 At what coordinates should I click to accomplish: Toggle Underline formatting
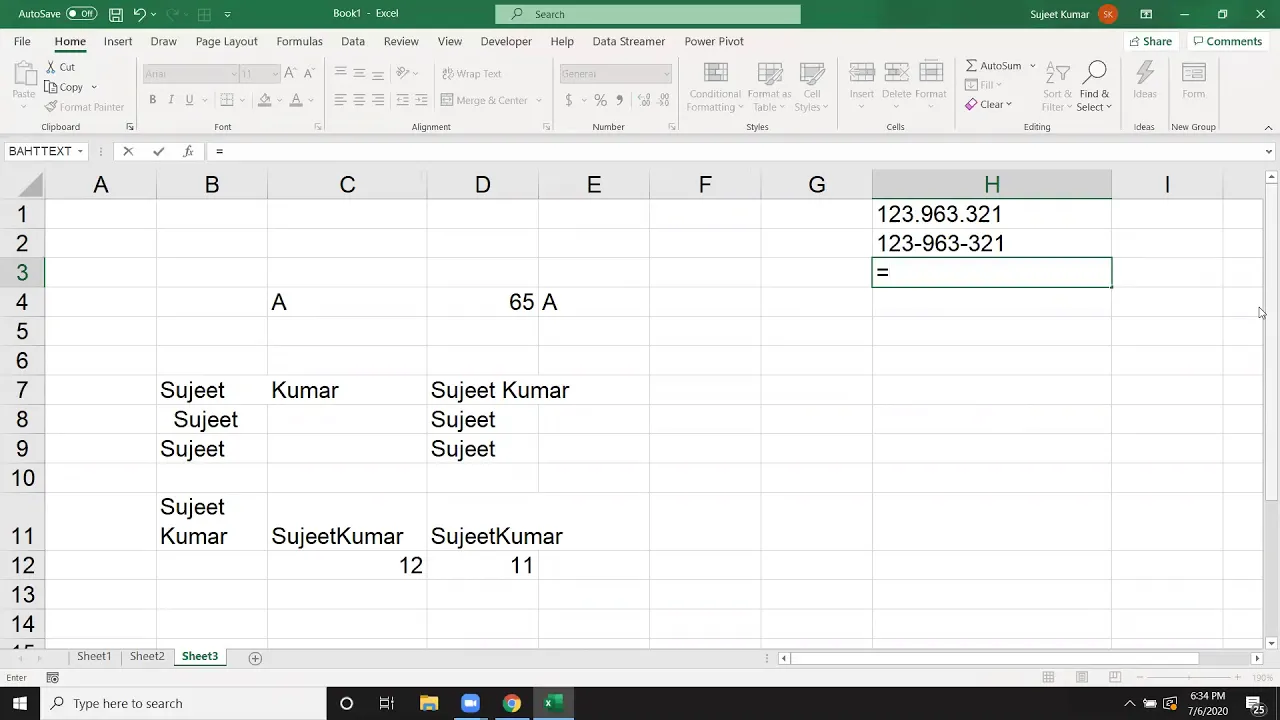(x=189, y=100)
